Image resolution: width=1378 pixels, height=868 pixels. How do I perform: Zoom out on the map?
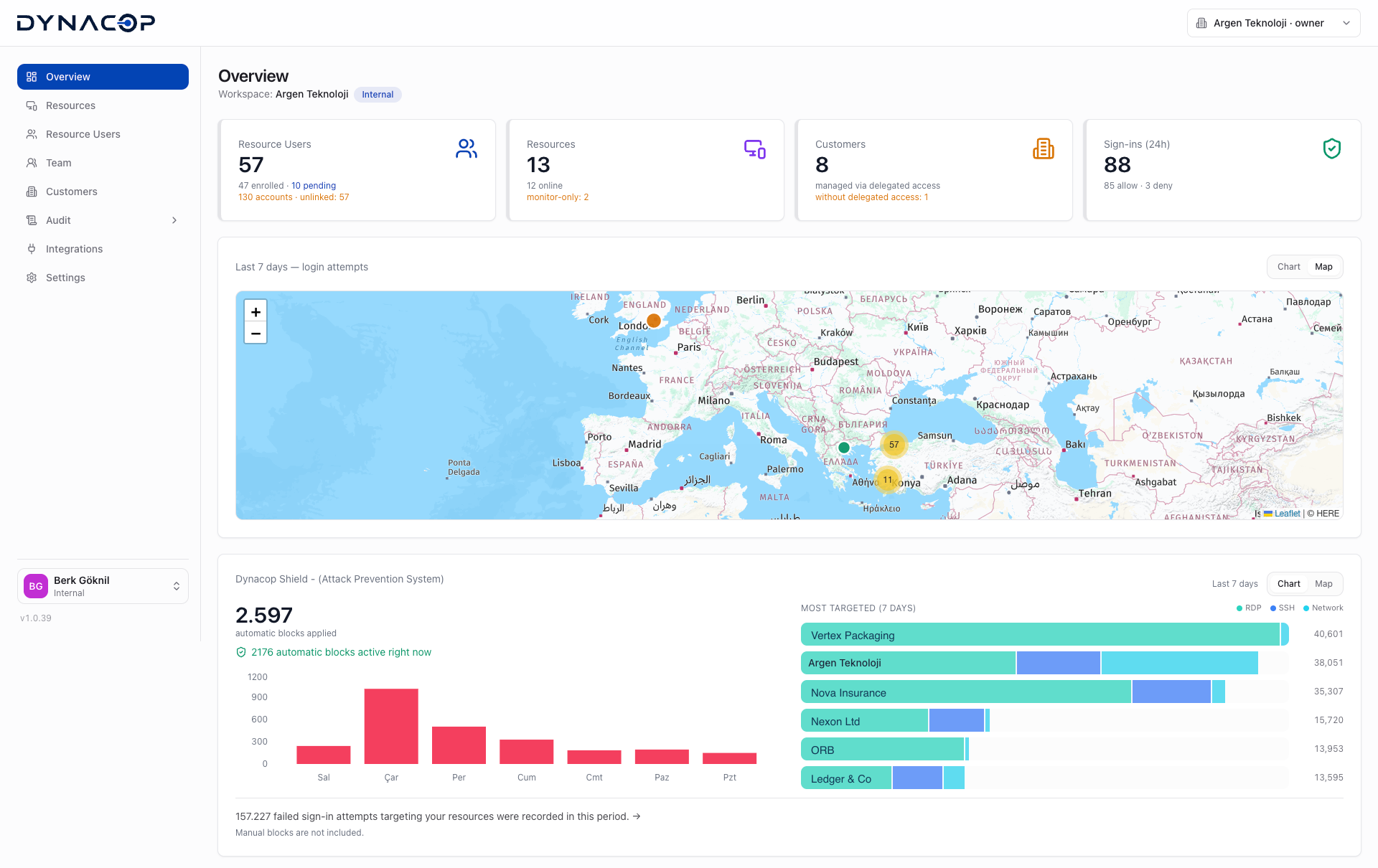pos(256,333)
